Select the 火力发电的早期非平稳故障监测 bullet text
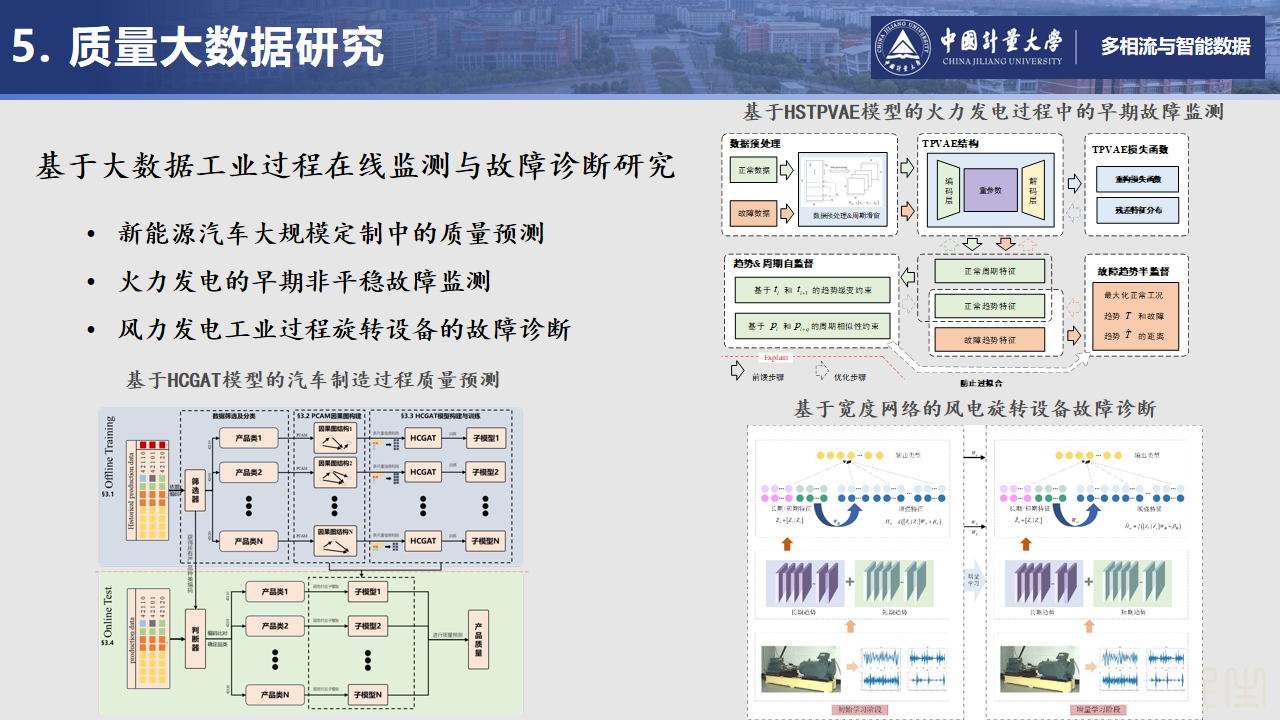The height and width of the screenshot is (720, 1280). tap(305, 282)
